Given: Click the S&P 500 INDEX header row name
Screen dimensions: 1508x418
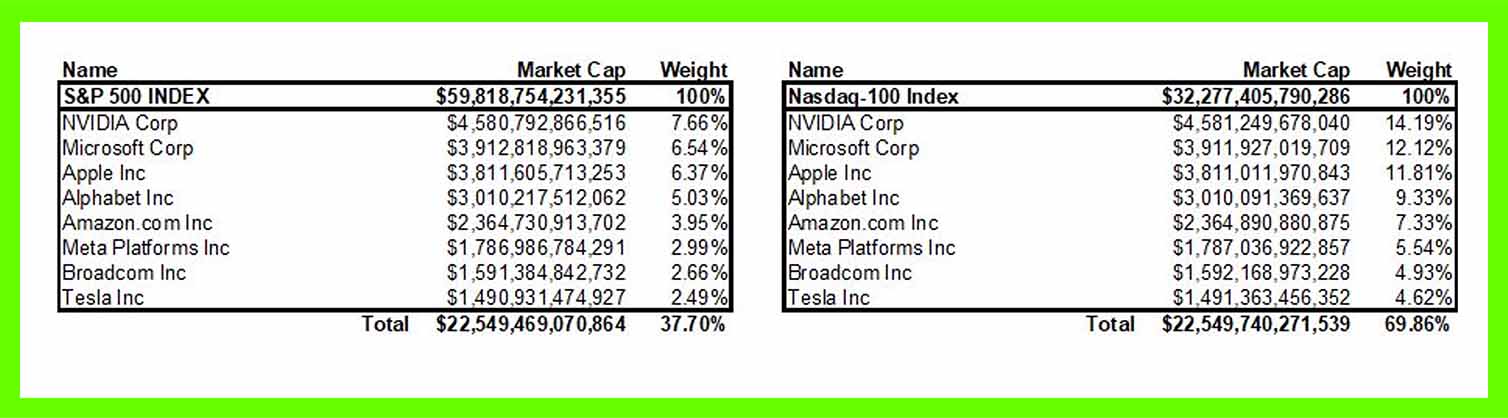Looking at the screenshot, I should [136, 97].
